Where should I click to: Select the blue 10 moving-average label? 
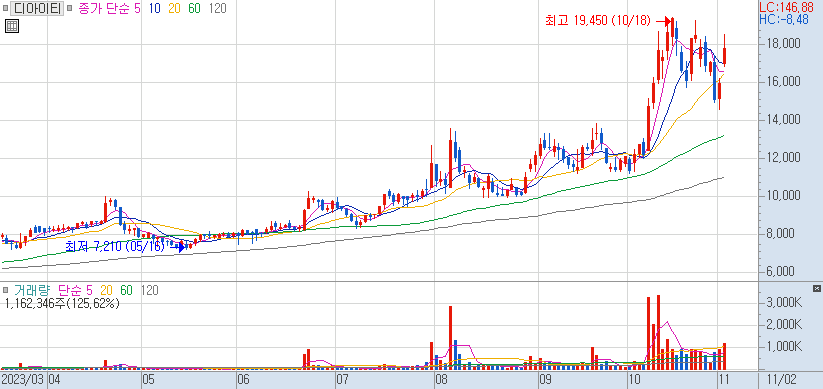[x=155, y=8]
